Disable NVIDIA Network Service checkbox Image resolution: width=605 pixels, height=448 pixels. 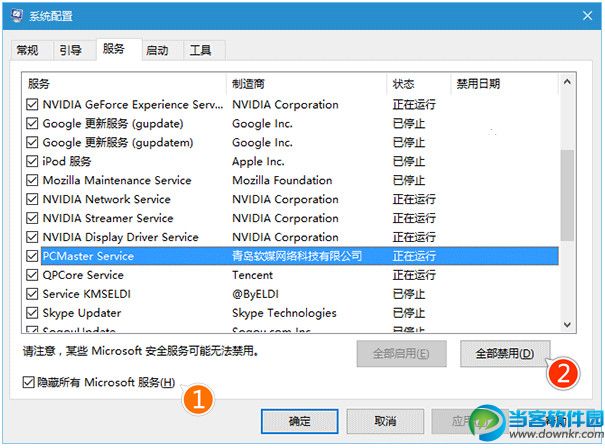click(x=32, y=199)
